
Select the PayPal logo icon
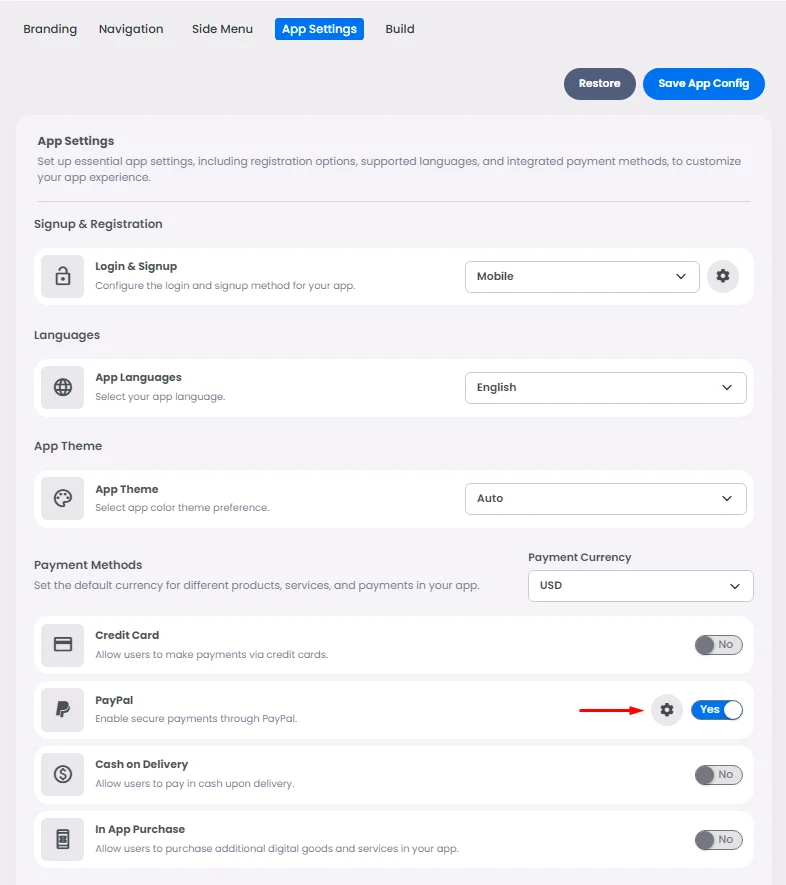pyautogui.click(x=62, y=709)
